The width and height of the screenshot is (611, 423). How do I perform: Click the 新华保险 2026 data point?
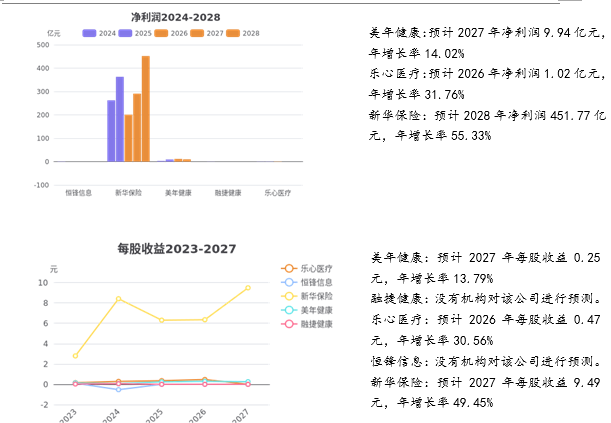tap(205, 319)
